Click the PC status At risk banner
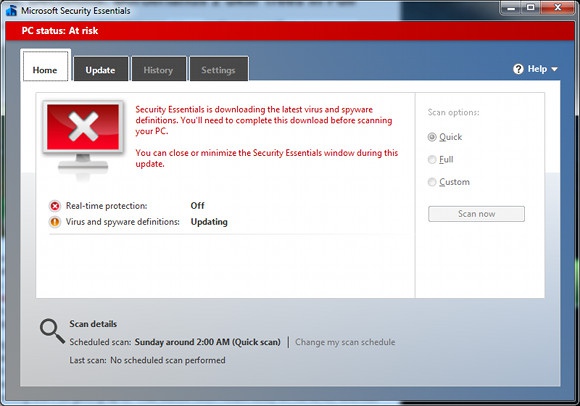Image resolution: width=580 pixels, height=406 pixels. (x=290, y=31)
